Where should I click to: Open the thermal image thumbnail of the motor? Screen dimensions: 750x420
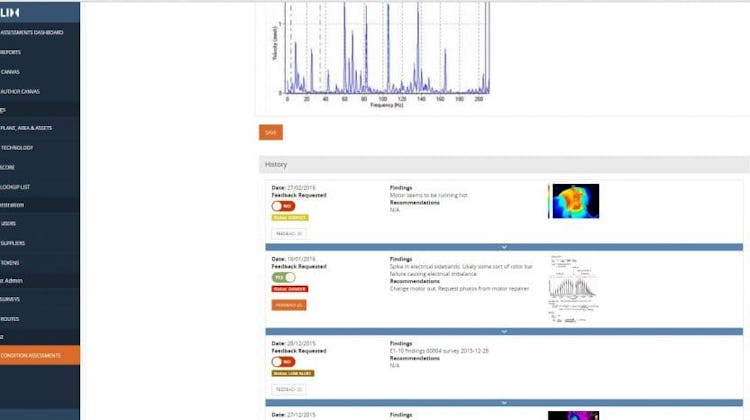coord(574,201)
